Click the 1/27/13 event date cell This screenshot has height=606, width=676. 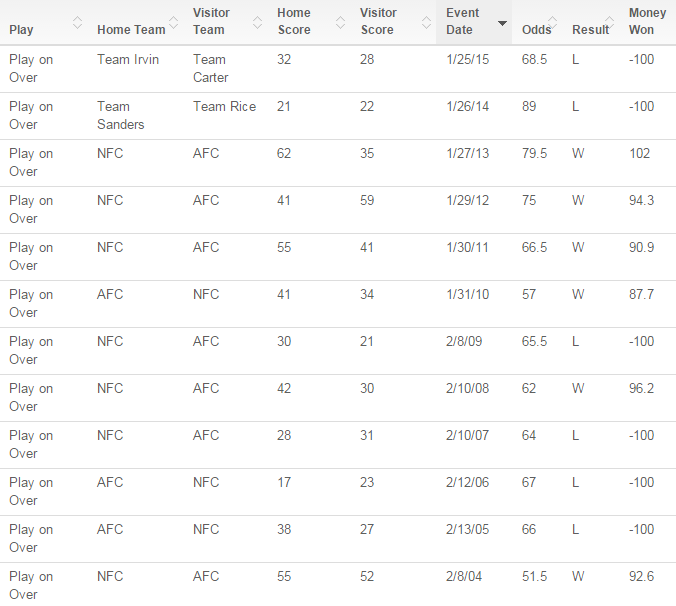coord(467,153)
